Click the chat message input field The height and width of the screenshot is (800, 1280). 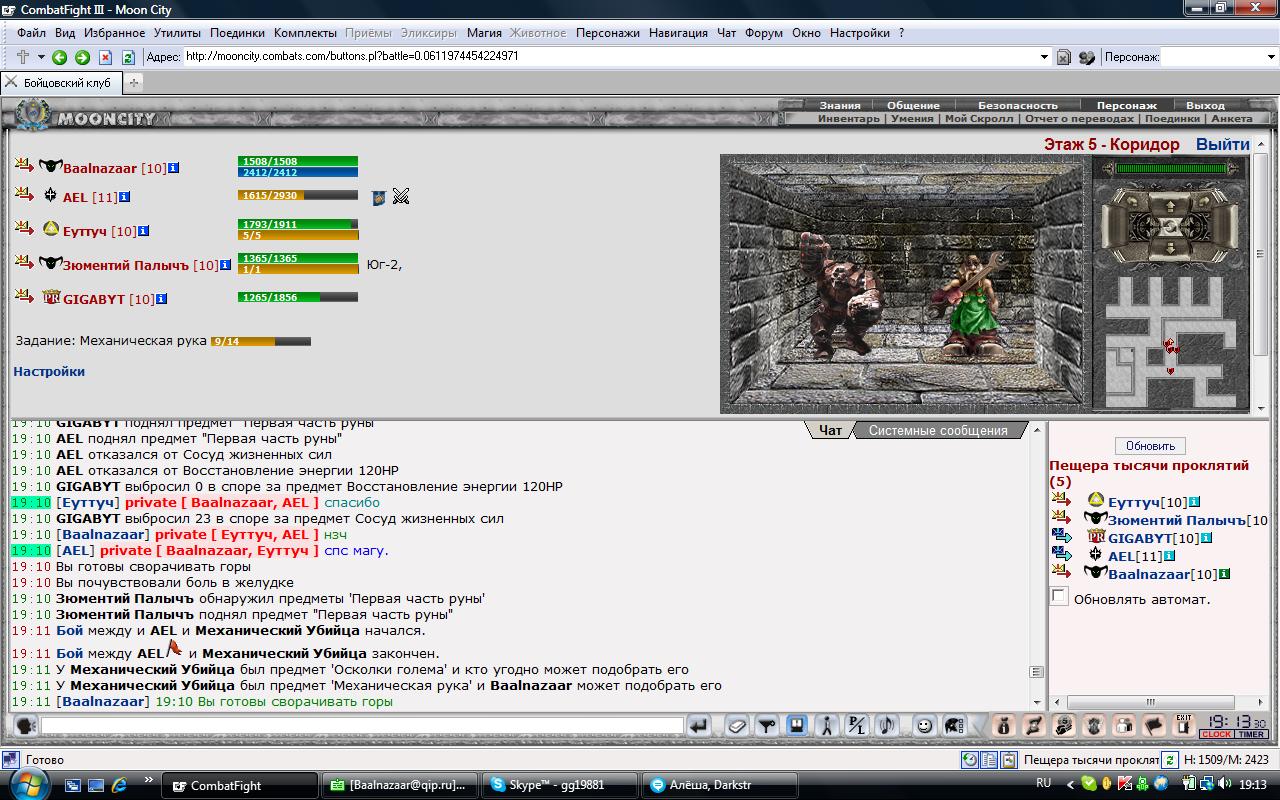[x=362, y=726]
